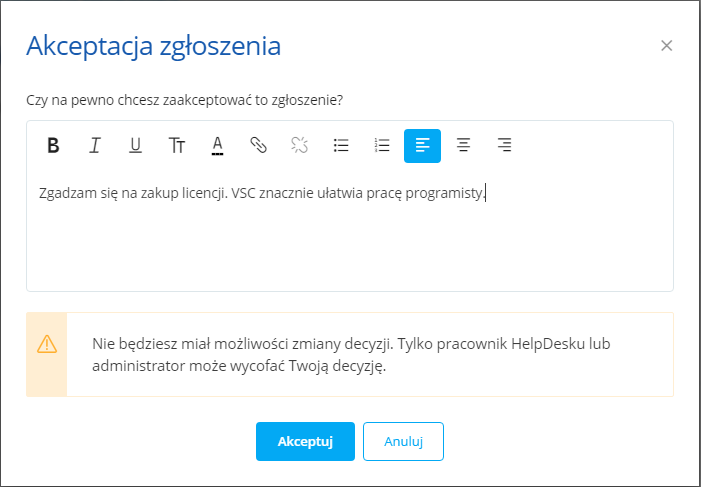The image size is (701, 487).
Task: Select left text alignment
Action: pos(422,146)
